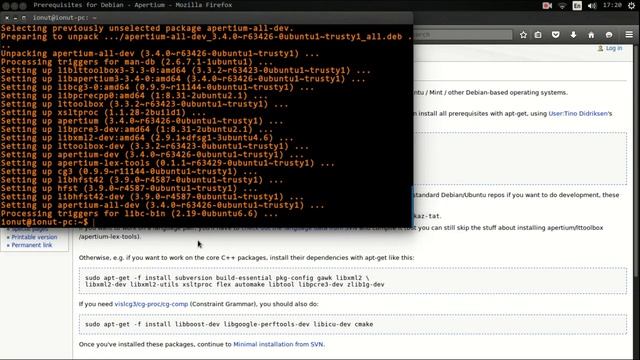Open Firefox bookmarks list icon

[x=538, y=35]
